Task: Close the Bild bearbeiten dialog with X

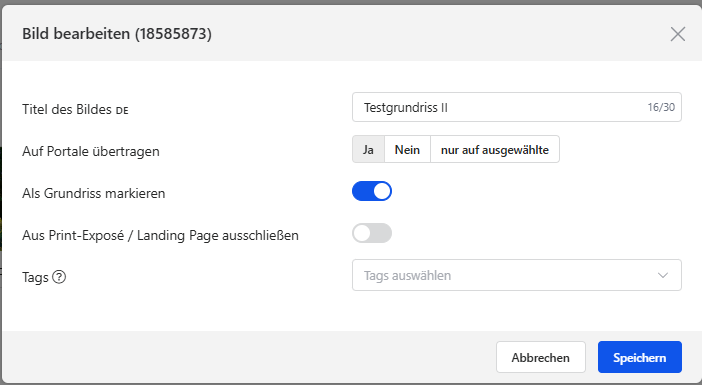Action: [677, 34]
